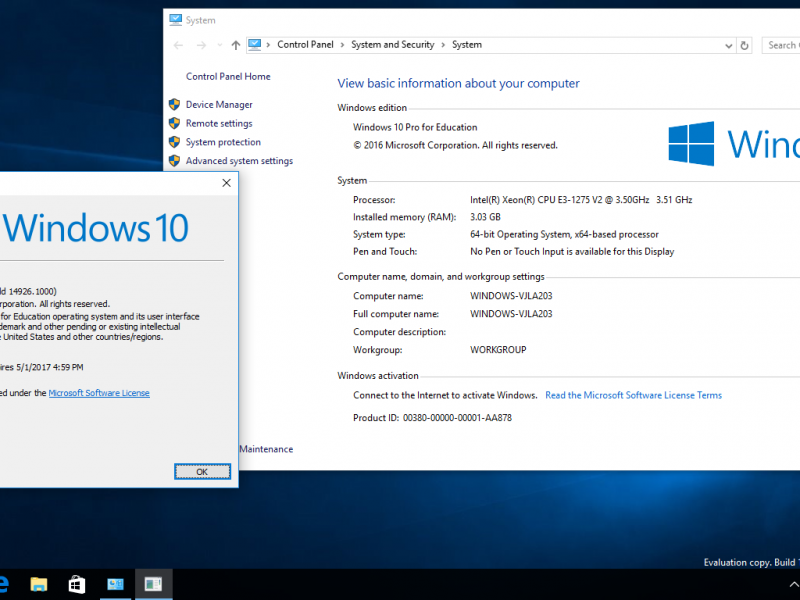Click the Device Manager shield icon
The image size is (800, 600).
174,105
